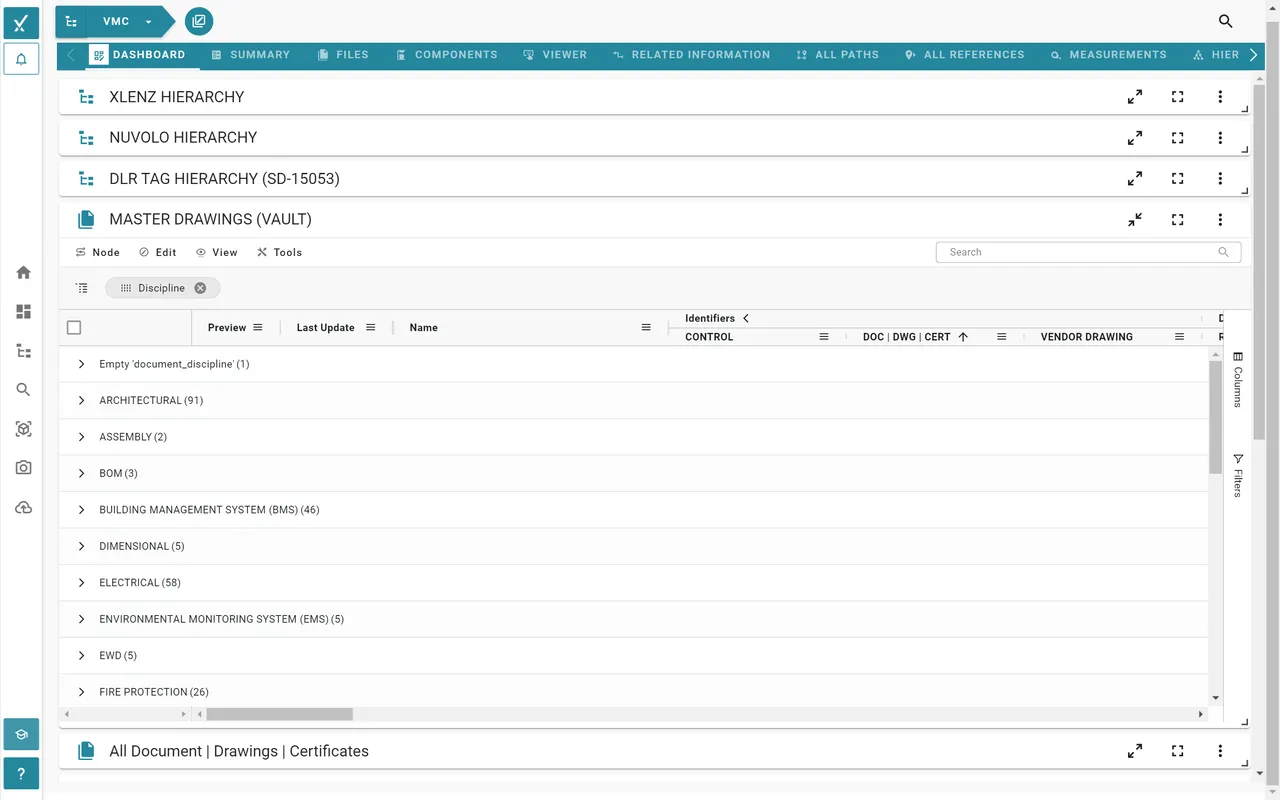Click the notifications bell icon
This screenshot has width=1280, height=800.
click(22, 60)
